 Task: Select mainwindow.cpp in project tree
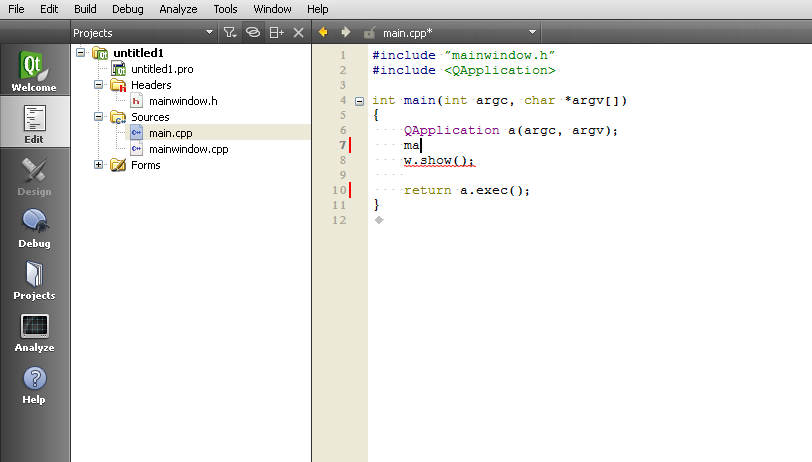188,149
